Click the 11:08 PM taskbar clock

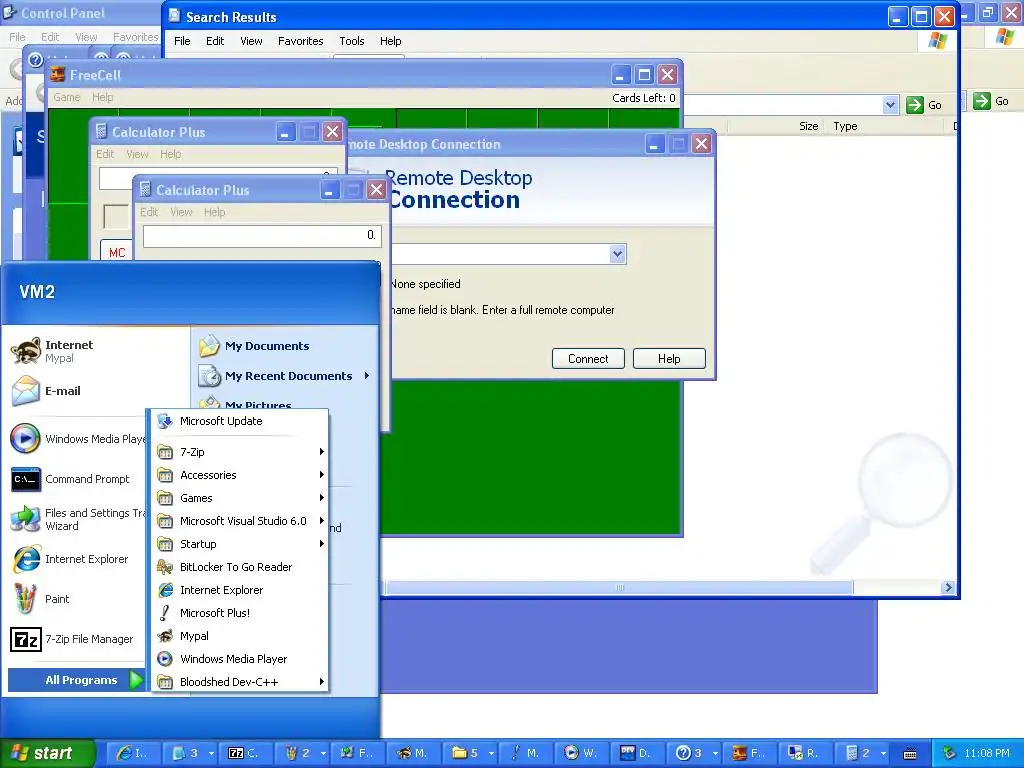click(986, 753)
